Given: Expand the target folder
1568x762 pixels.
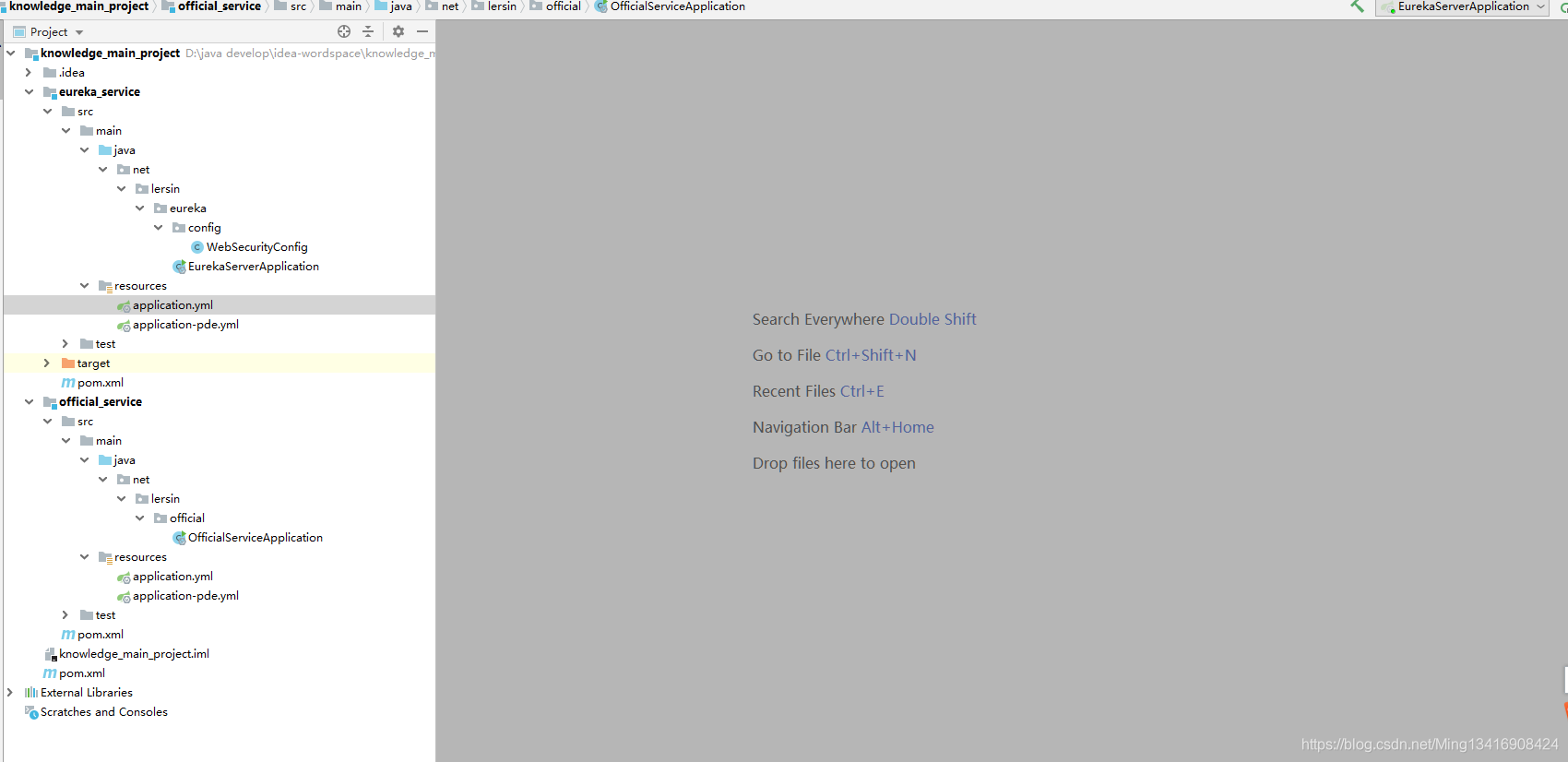Looking at the screenshot, I should pyautogui.click(x=47, y=363).
